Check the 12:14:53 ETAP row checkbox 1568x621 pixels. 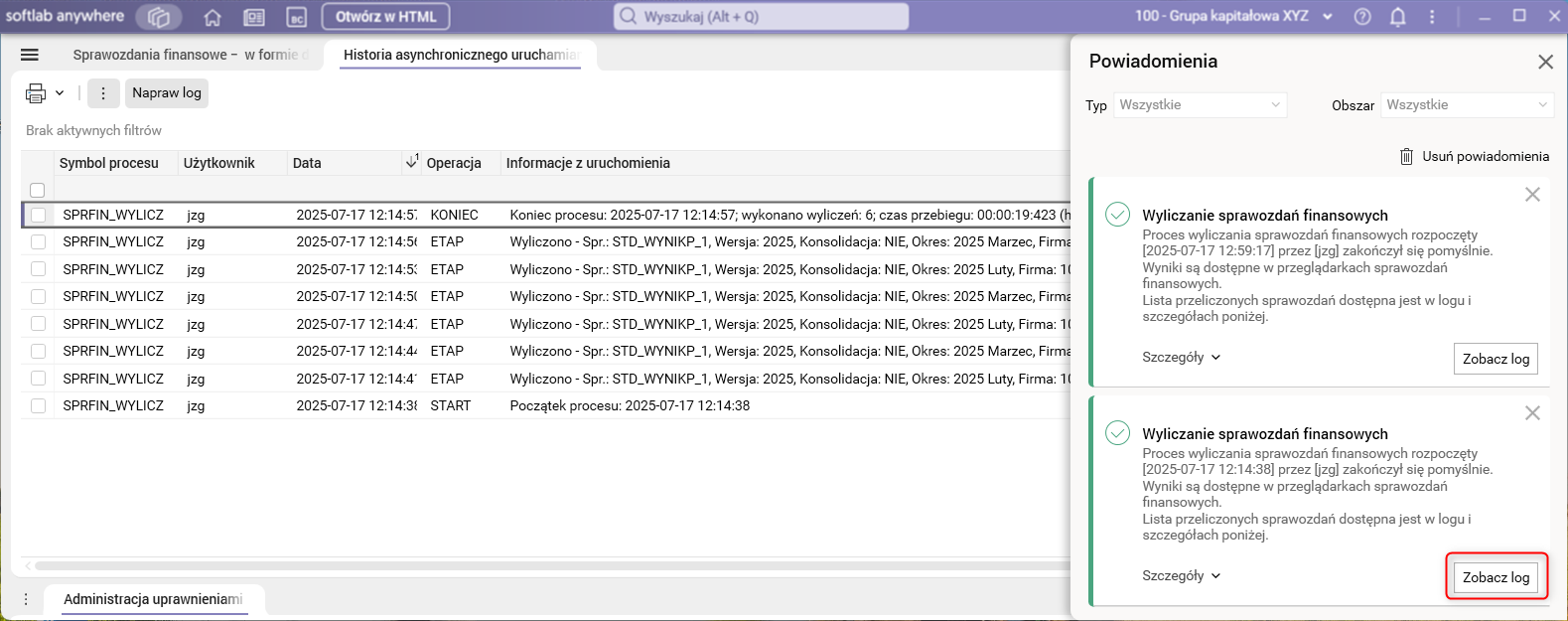[38, 269]
